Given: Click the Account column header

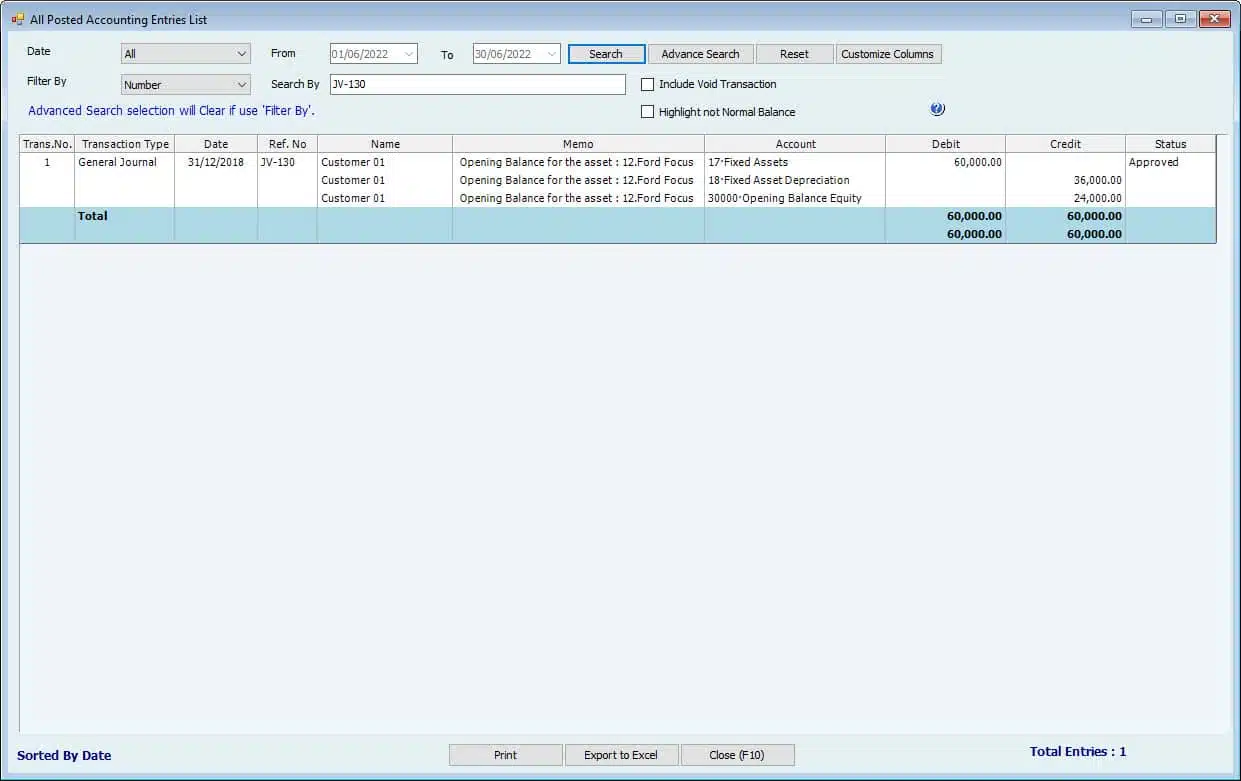Looking at the screenshot, I should coord(795,144).
